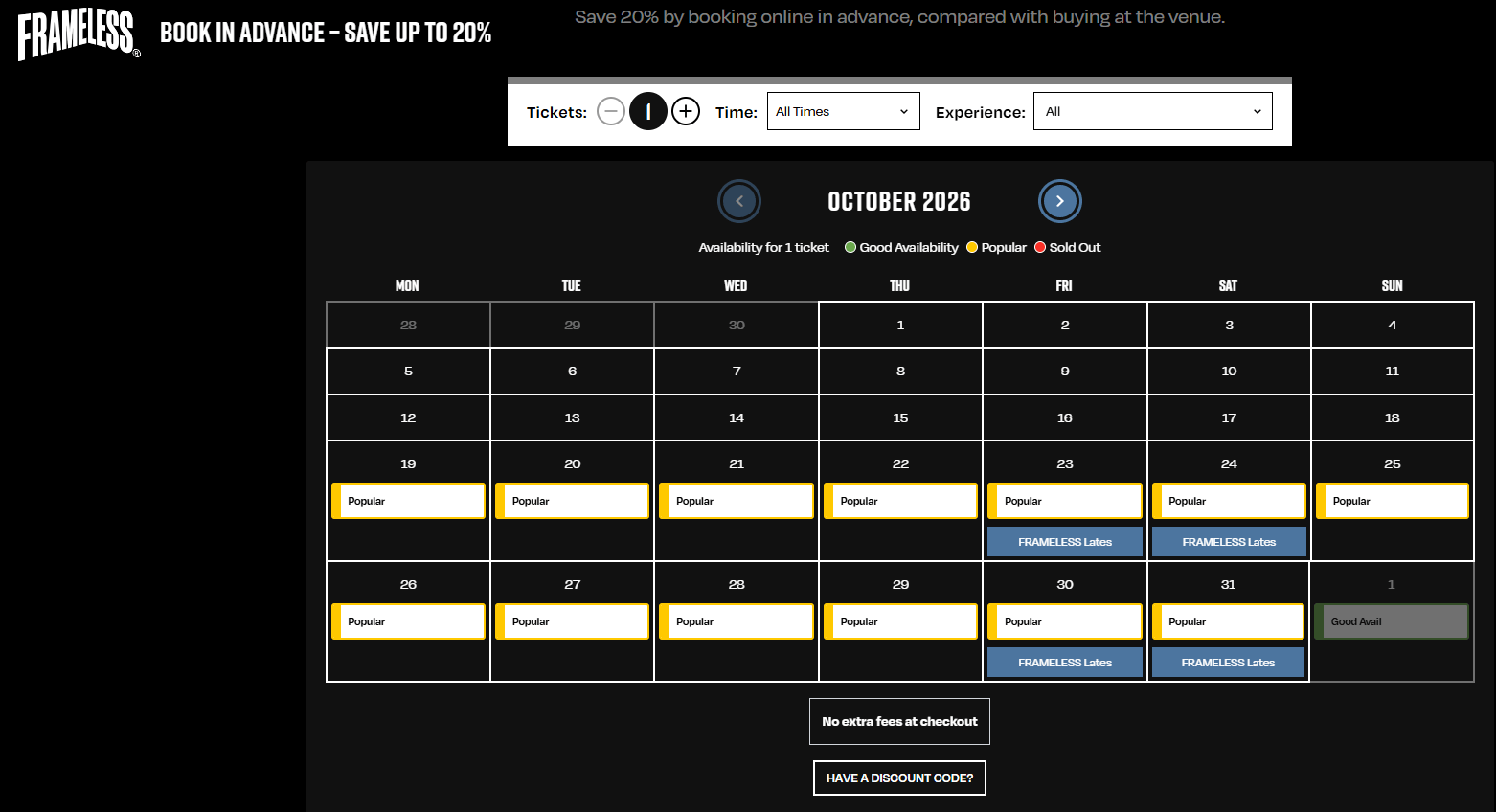The width and height of the screenshot is (1496, 812).
Task: Select Popular slot on Monday 19
Action: (409, 501)
